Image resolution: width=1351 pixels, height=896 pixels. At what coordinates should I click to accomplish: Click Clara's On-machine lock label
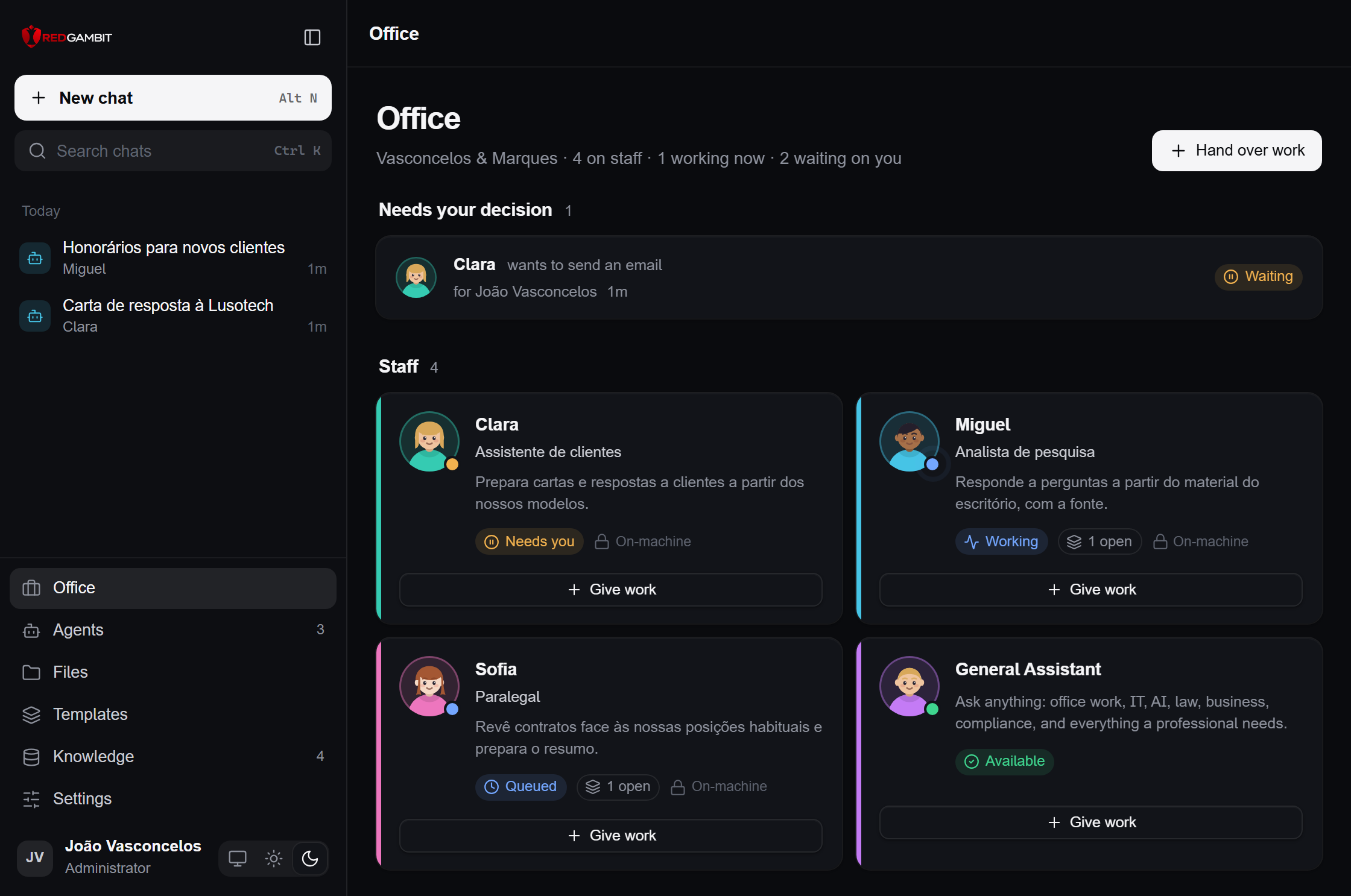(643, 541)
